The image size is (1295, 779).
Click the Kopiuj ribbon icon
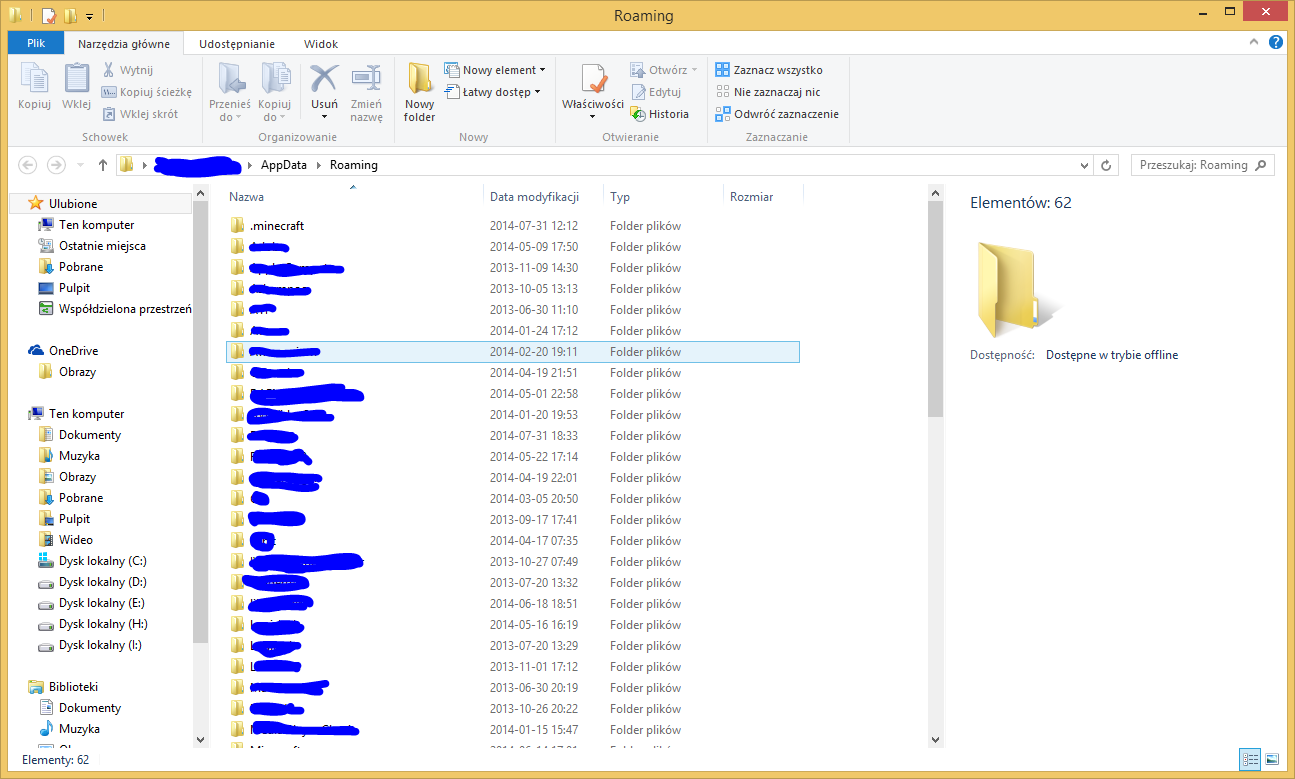pos(34,86)
